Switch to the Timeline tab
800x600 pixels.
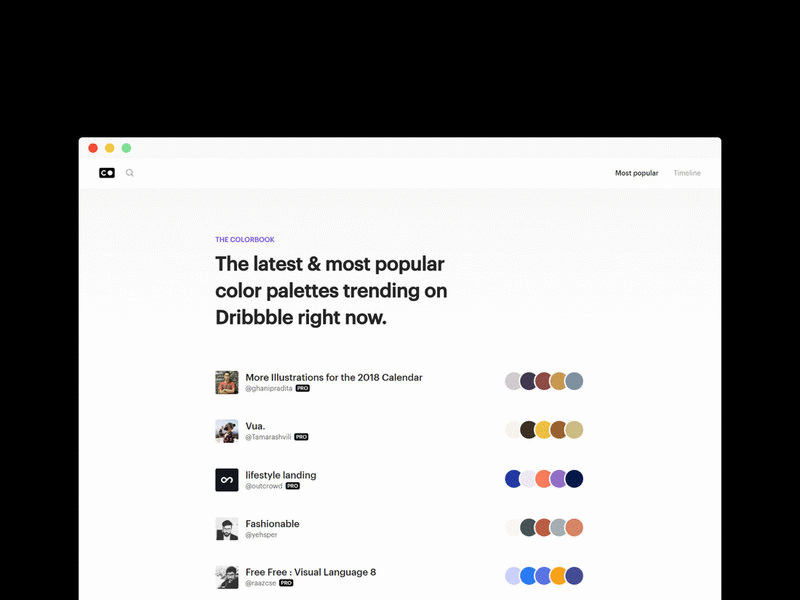point(687,172)
